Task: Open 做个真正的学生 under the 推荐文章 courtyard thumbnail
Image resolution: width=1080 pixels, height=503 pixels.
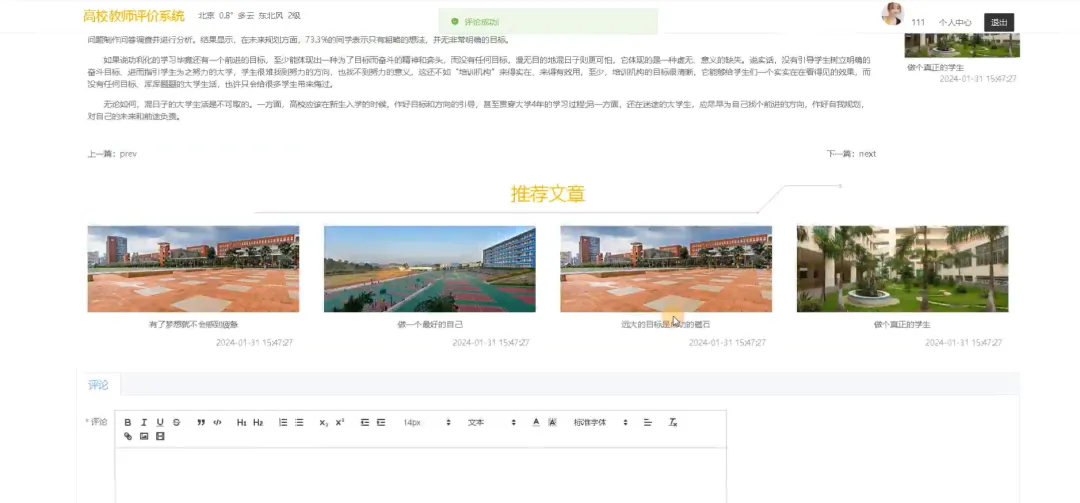Action: click(x=902, y=325)
